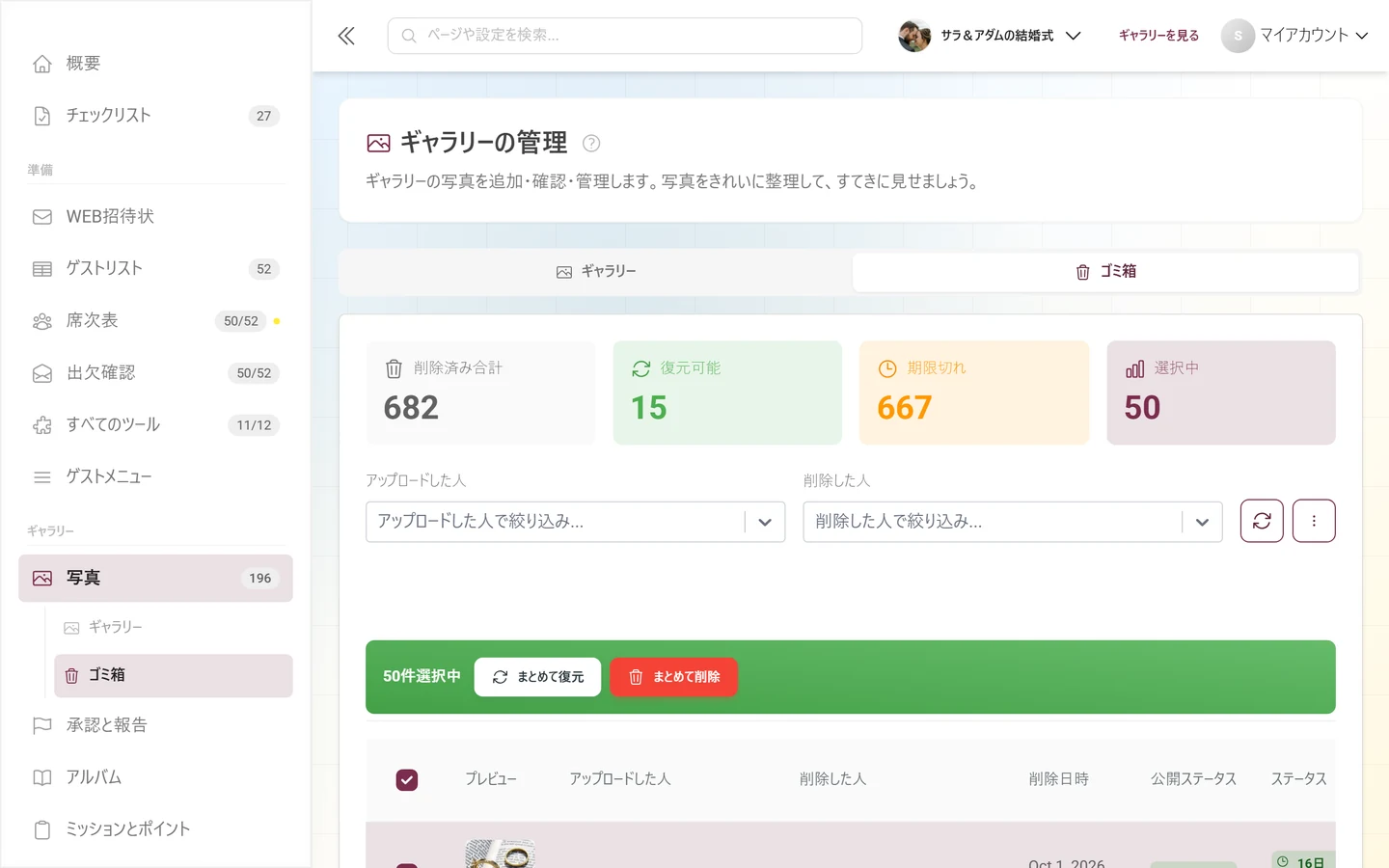Image resolution: width=1389 pixels, height=868 pixels.
Task: Open 概要 in the sidebar
Action: tap(155, 64)
